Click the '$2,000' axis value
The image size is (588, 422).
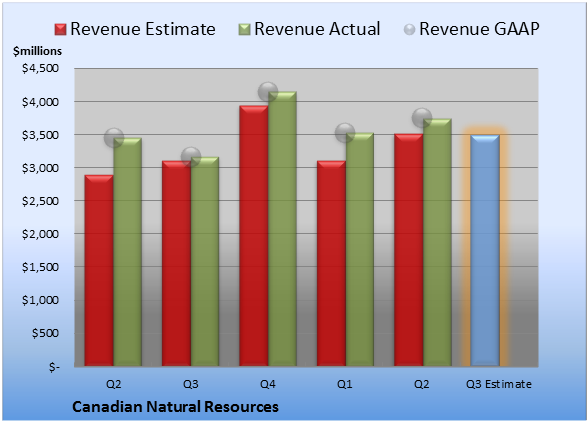tap(40, 234)
